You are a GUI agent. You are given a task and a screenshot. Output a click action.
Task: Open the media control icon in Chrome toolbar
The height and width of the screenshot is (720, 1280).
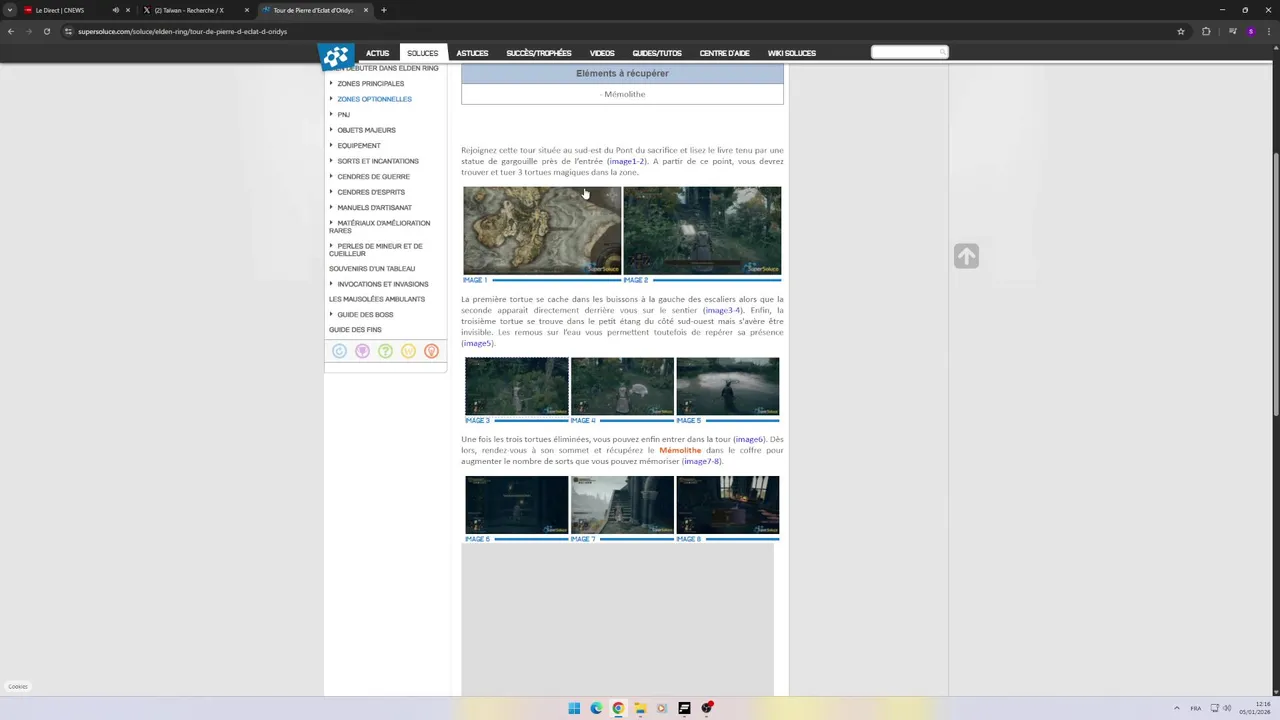point(1232,31)
